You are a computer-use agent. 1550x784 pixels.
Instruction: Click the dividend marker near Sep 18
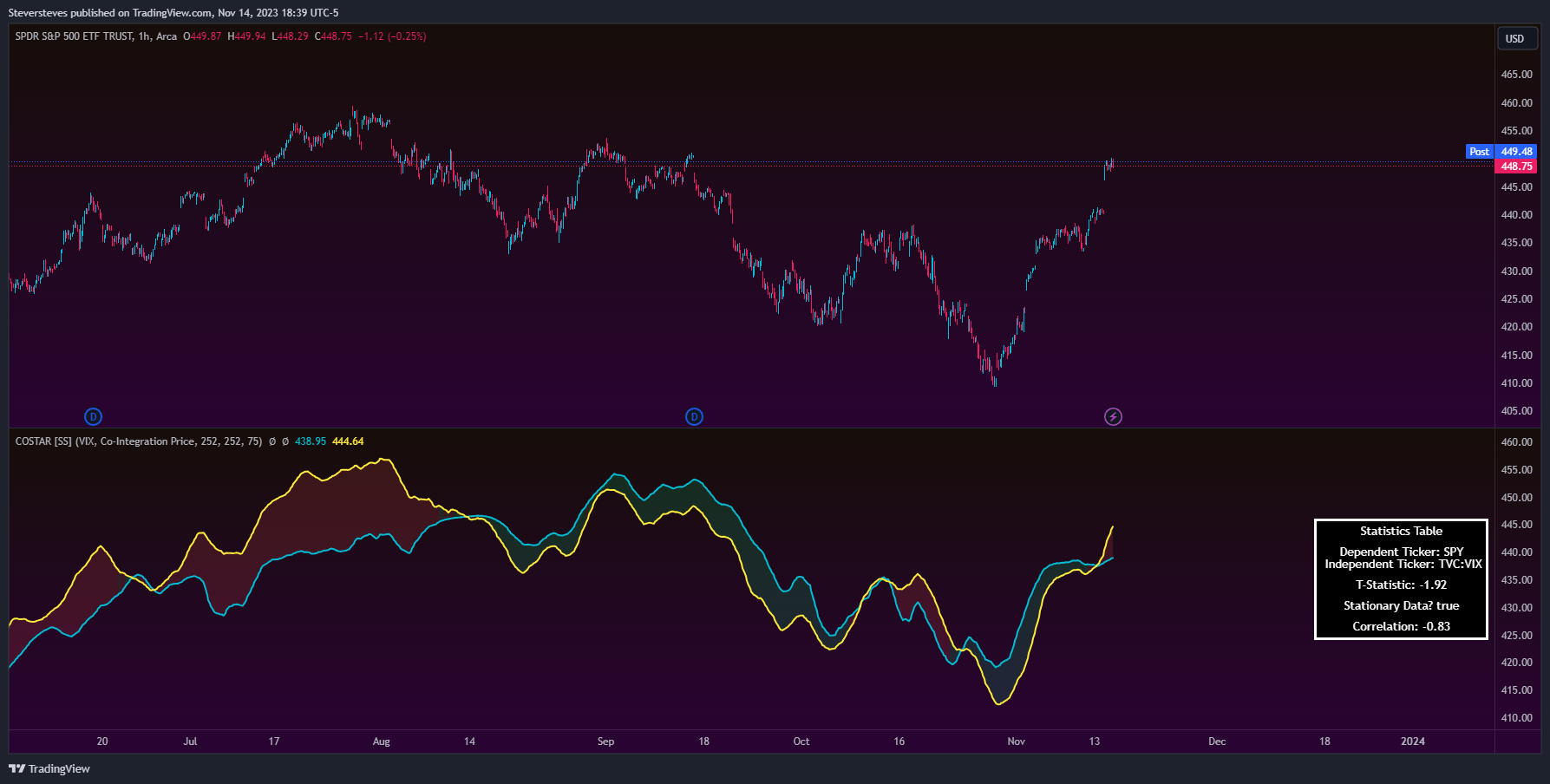(x=694, y=416)
